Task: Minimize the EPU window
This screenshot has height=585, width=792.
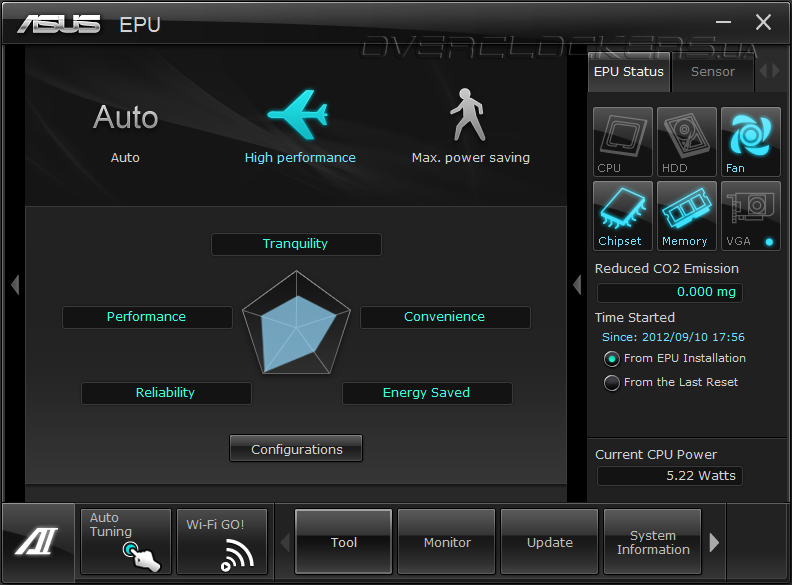Action: click(x=723, y=22)
